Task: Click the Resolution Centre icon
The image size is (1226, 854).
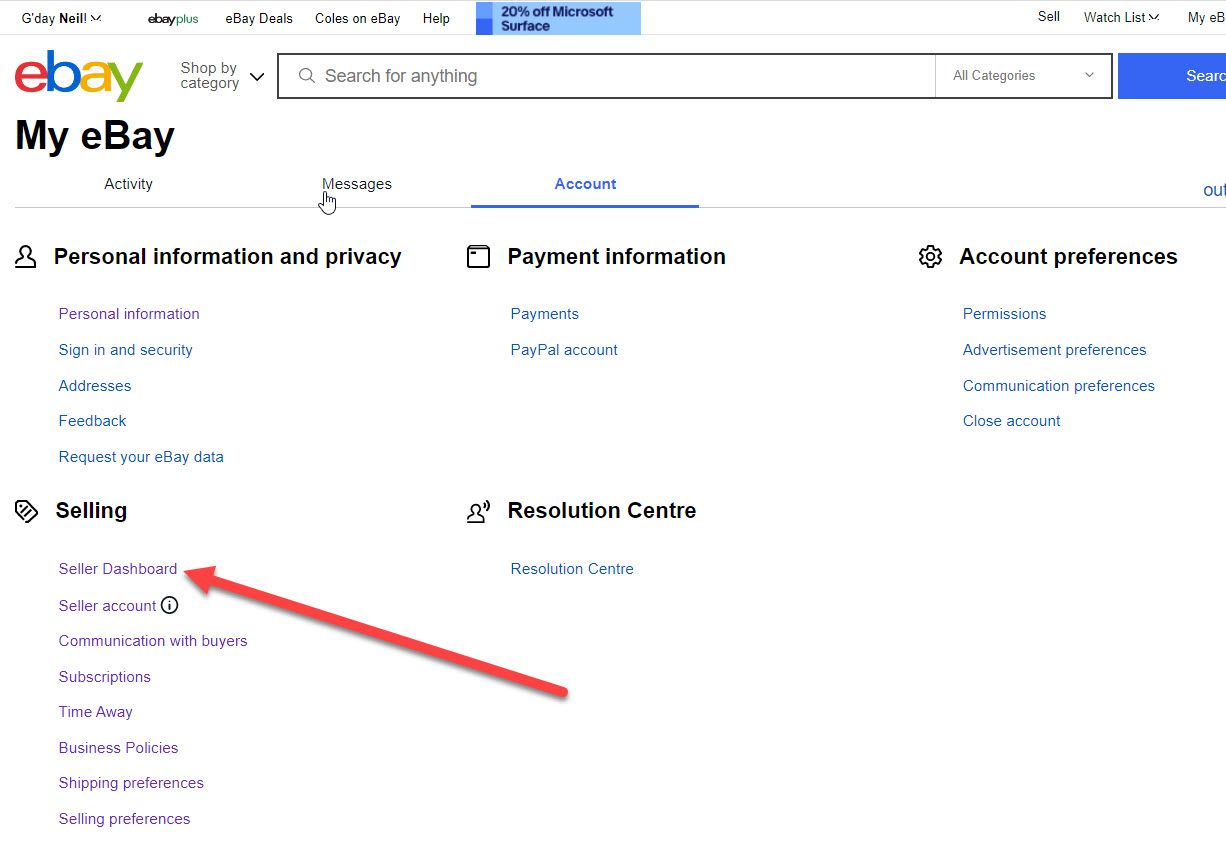Action: click(x=479, y=511)
